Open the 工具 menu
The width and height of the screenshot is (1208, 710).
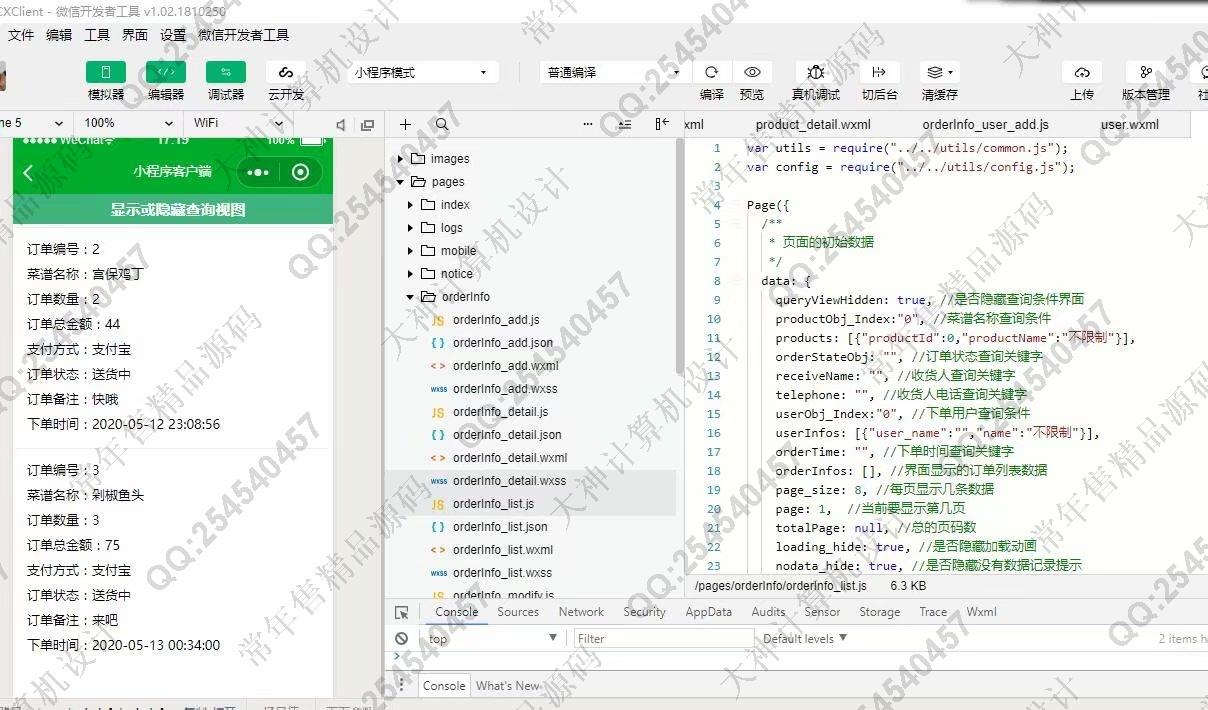(x=97, y=35)
